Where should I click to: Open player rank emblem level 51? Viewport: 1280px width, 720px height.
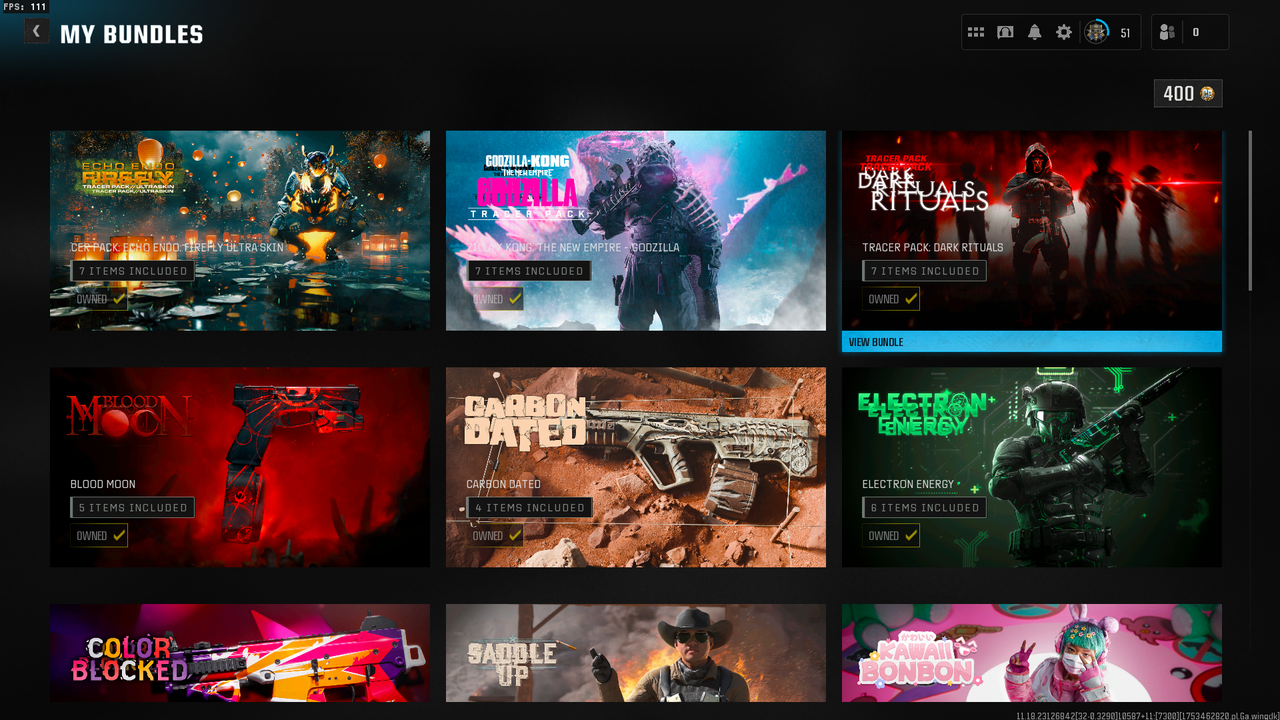[1097, 33]
